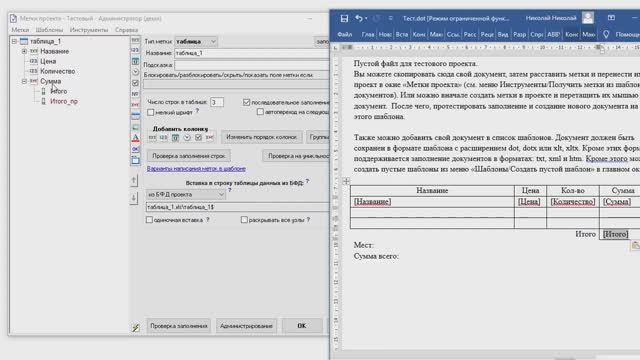This screenshot has width=640, height=360.
Task: Click the clock time icon in vertical toolbar
Action: tap(135, 72)
